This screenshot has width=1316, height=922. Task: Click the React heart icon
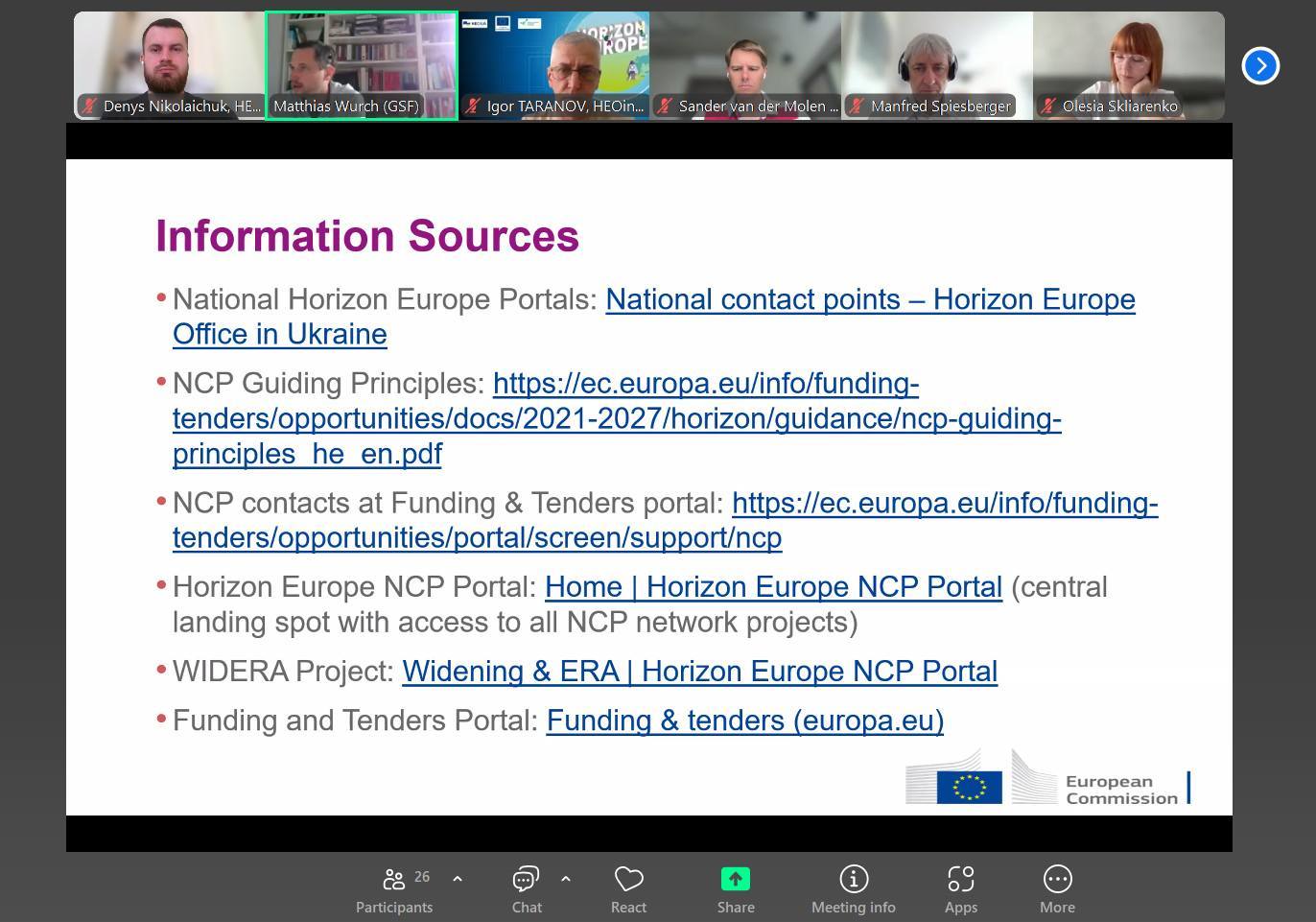pos(628,889)
